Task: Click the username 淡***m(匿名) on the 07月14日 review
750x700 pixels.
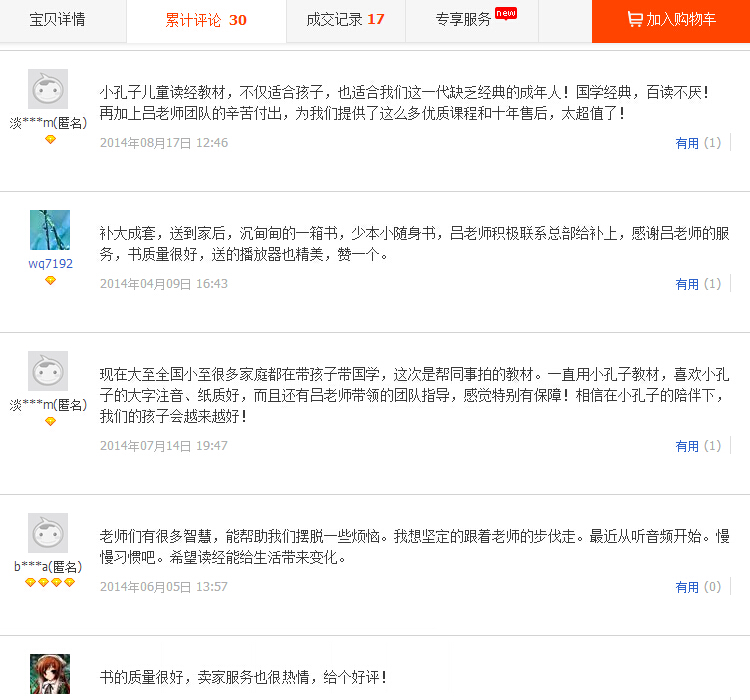Action: click(x=48, y=405)
